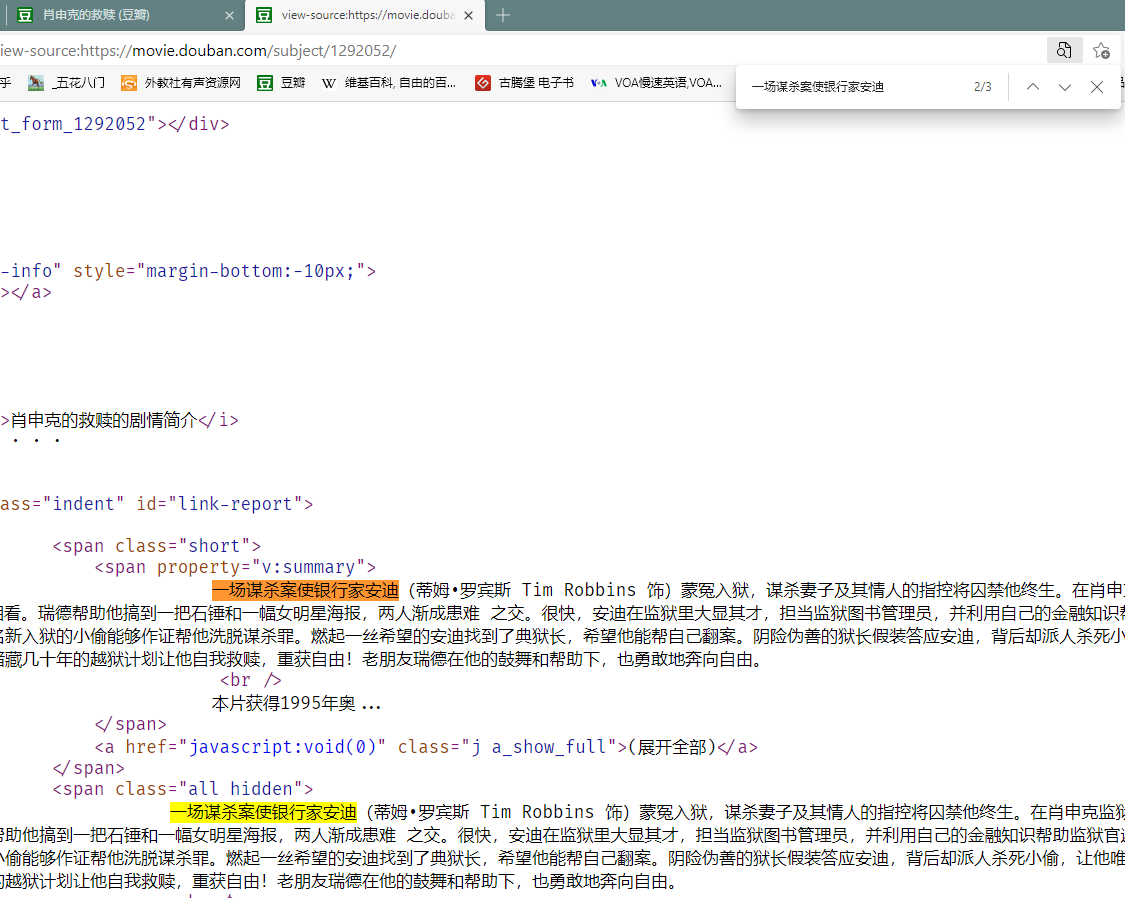Click the yellow highlighted 一场谋杀案使银行家安迪 match
The image size is (1125, 898).
point(263,812)
